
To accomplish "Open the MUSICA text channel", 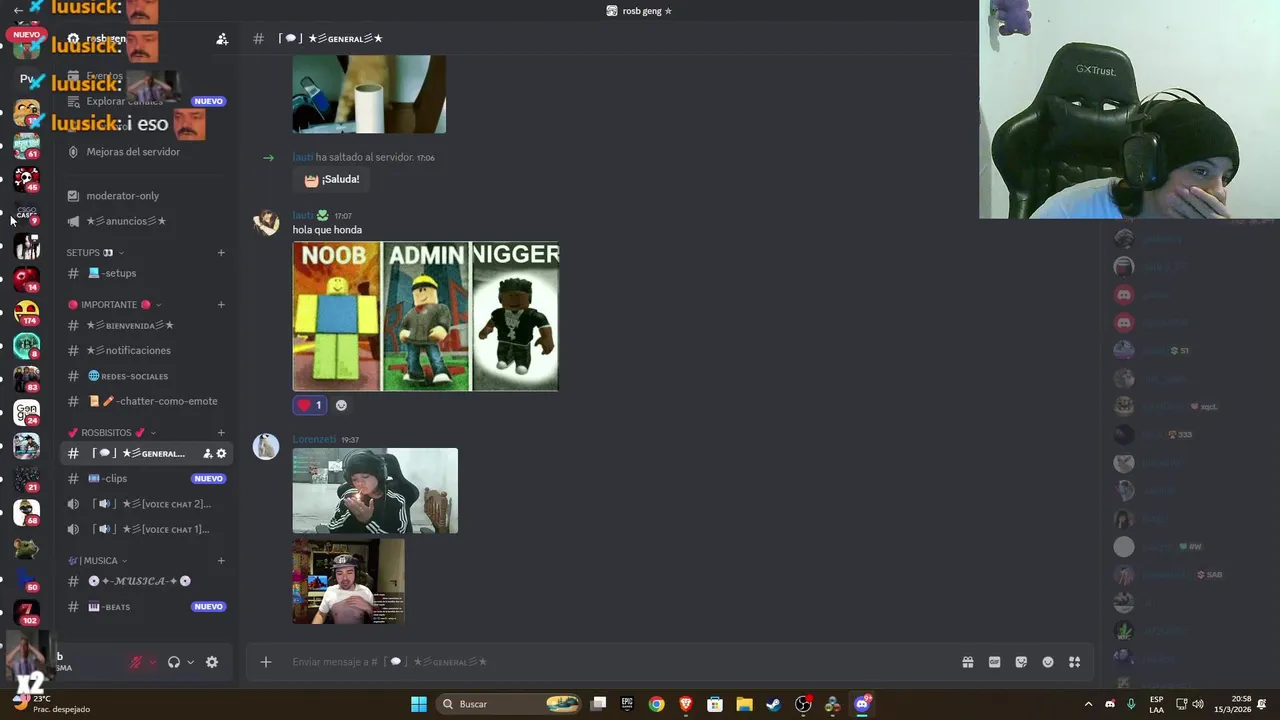I will [x=146, y=581].
